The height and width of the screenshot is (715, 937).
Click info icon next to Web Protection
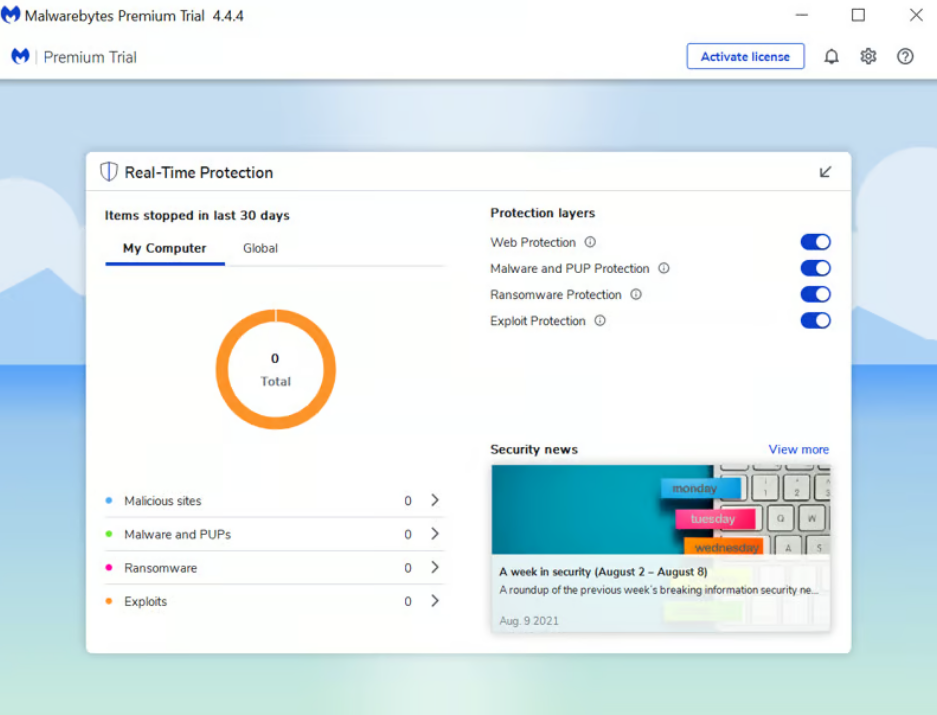[590, 242]
